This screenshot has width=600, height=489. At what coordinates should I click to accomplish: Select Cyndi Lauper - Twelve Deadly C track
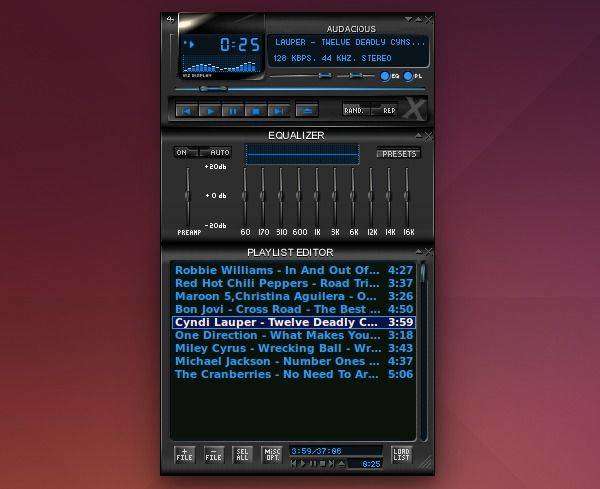293,322
